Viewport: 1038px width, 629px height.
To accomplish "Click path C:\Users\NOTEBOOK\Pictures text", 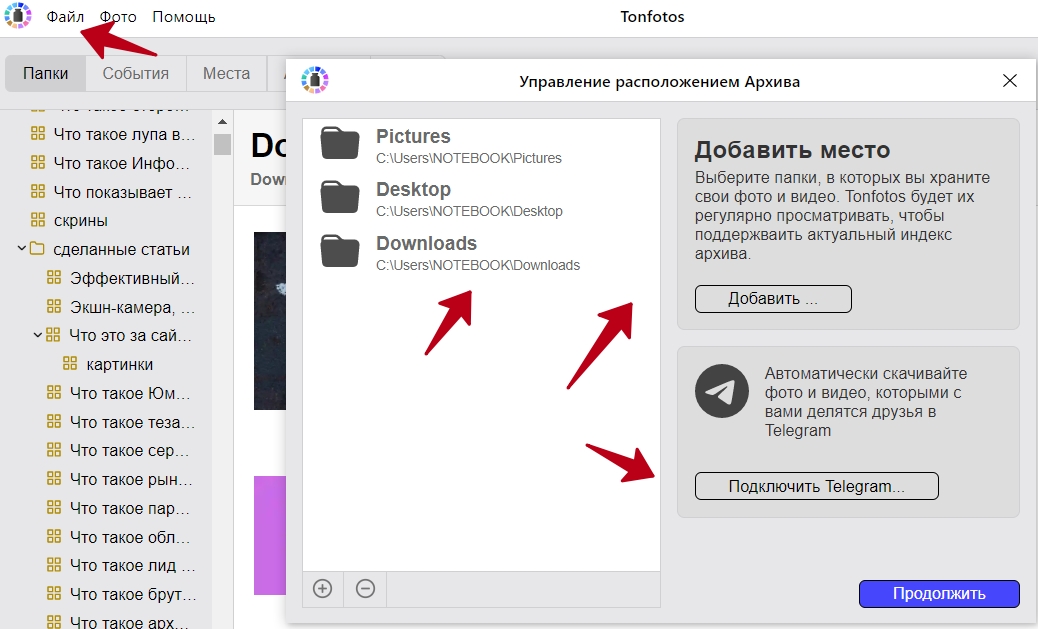I will (x=469, y=158).
